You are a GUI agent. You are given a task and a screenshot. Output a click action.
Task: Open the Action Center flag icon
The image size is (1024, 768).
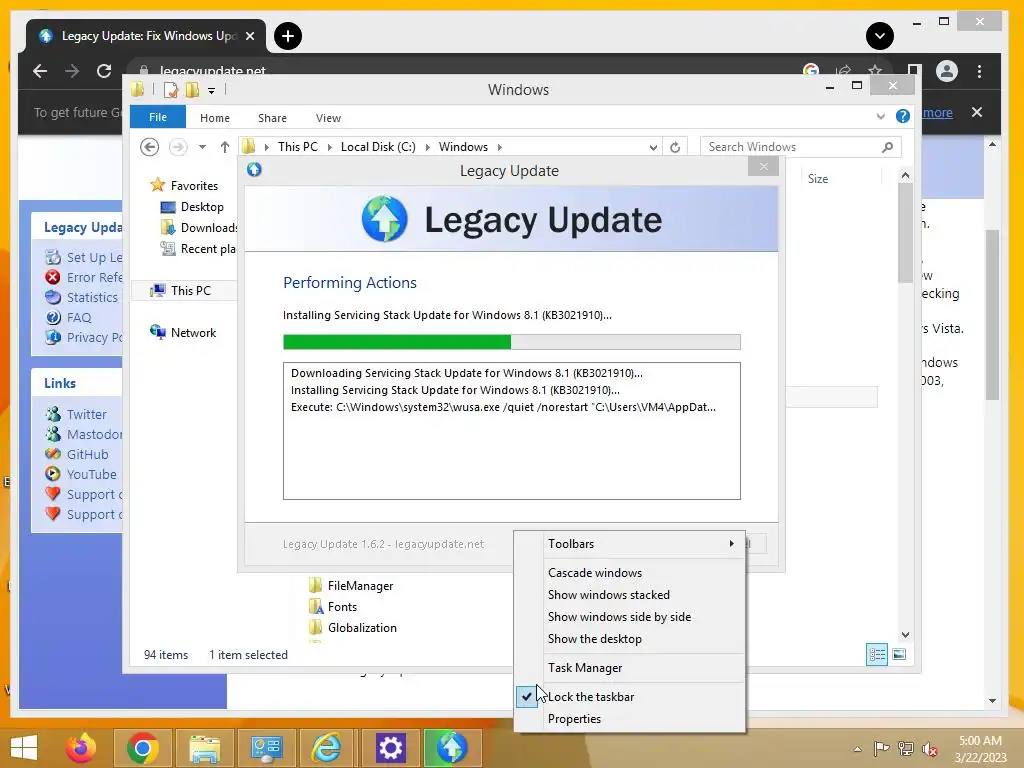pos(881,749)
